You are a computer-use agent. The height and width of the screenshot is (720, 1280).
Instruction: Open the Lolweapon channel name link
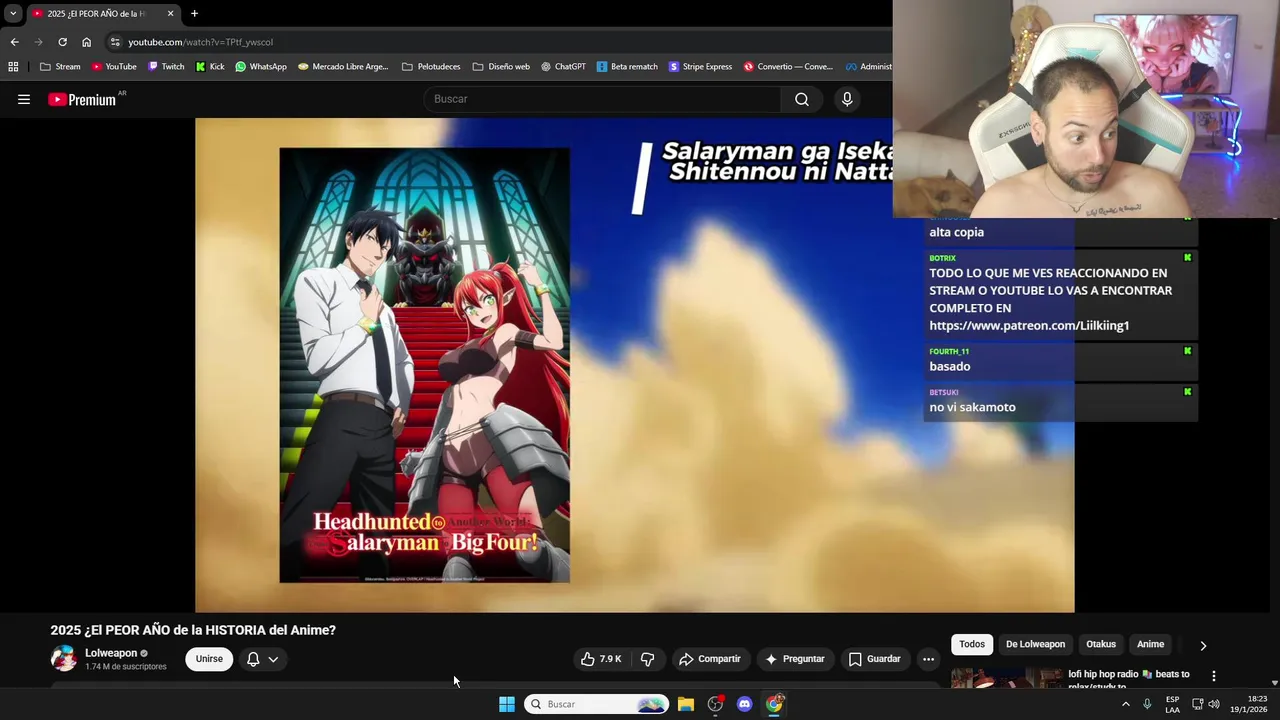click(x=111, y=653)
